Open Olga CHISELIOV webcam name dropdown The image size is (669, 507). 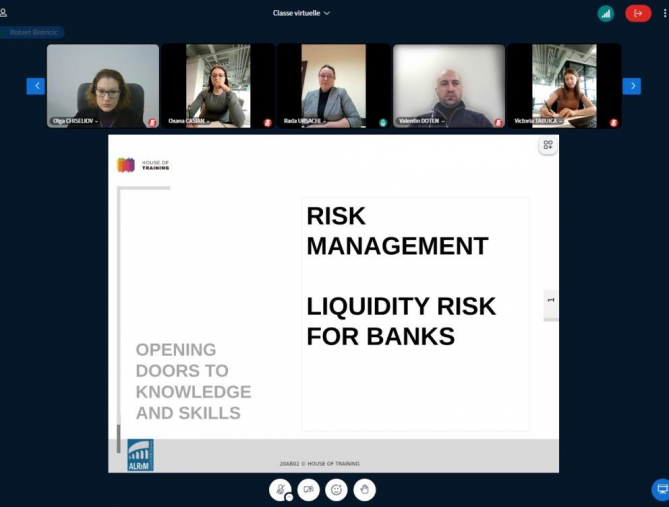[76, 121]
